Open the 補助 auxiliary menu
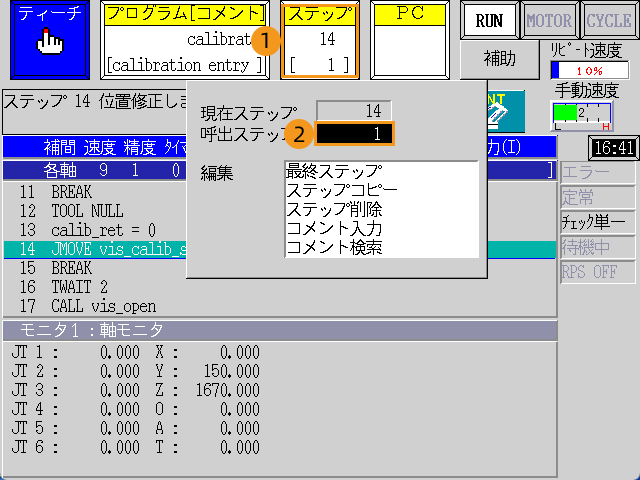The height and width of the screenshot is (480, 640). pos(500,59)
